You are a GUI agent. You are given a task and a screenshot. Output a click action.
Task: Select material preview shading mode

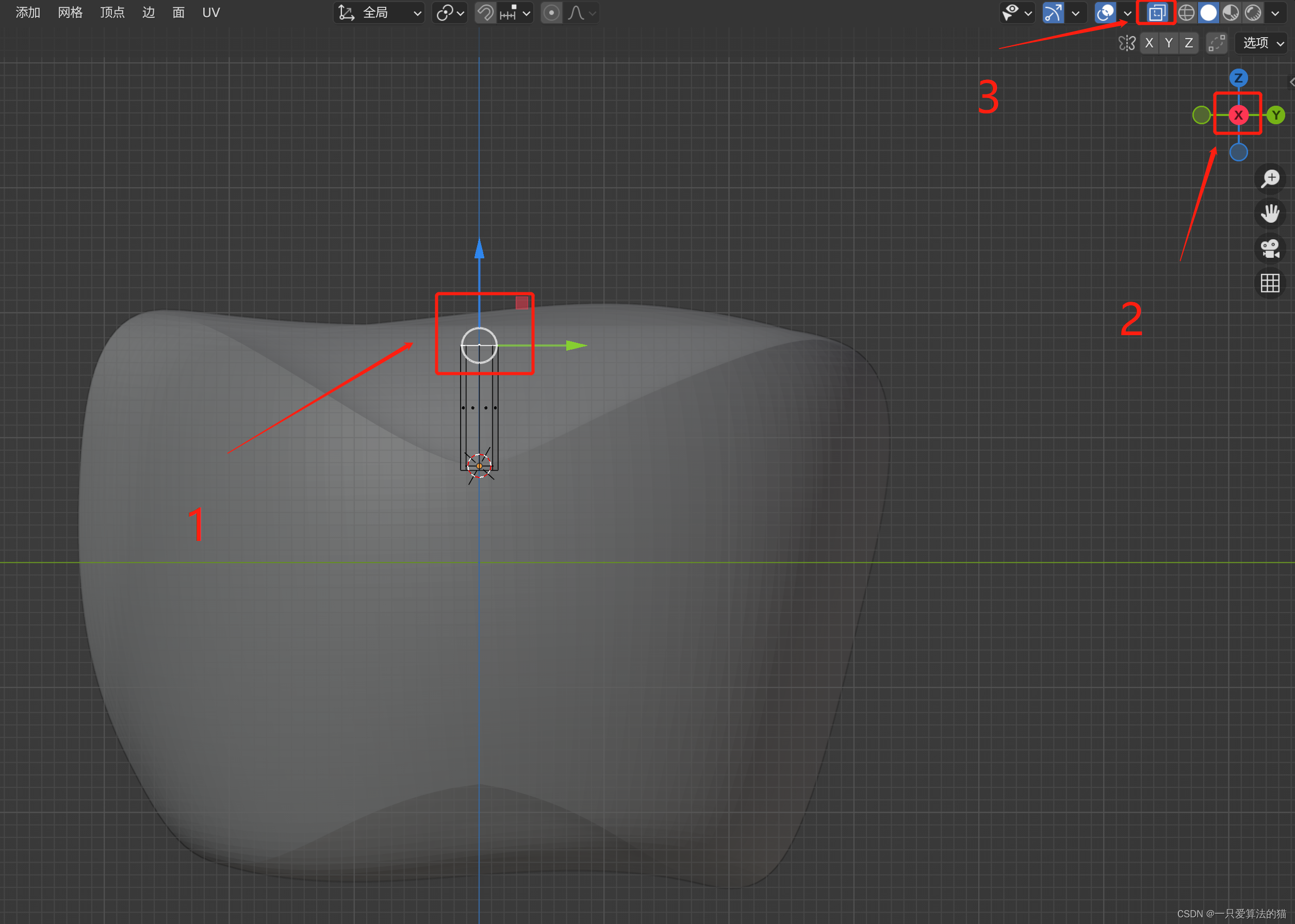point(1231,12)
